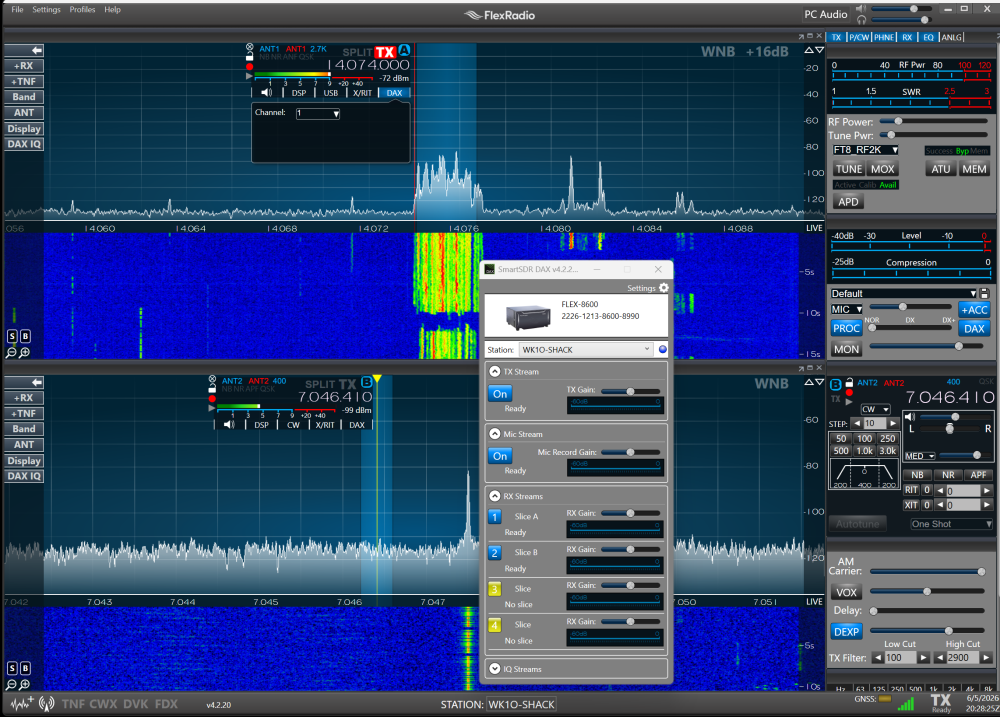Click signal bars icon in status bar
The width and height of the screenshot is (1000, 717).
906,704
